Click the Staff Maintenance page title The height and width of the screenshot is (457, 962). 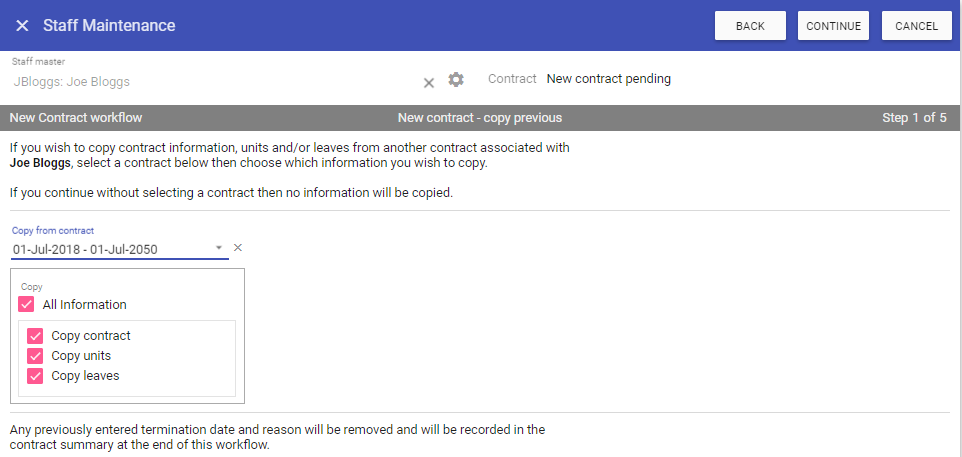coord(109,26)
